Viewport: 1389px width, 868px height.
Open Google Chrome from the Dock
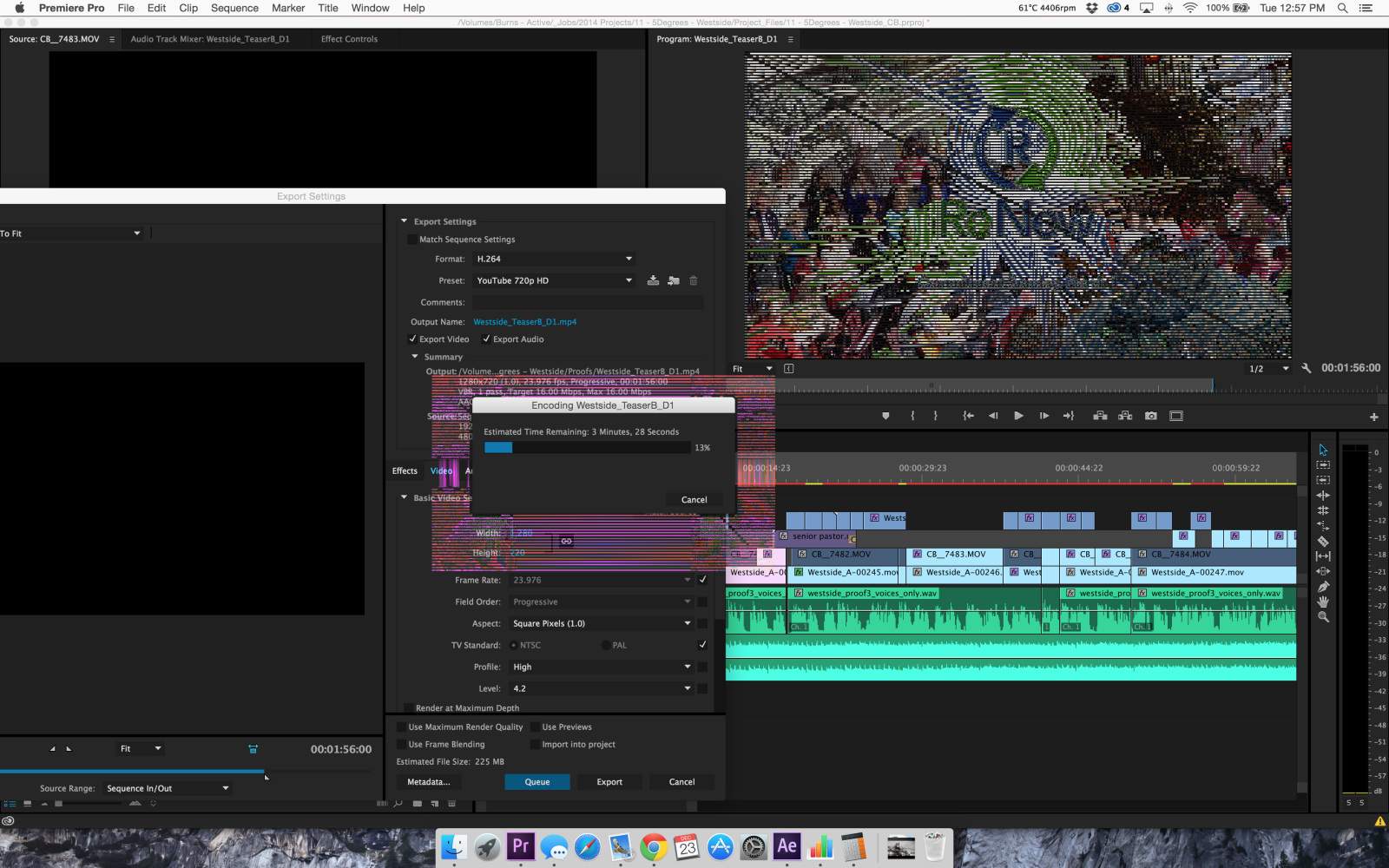click(x=654, y=846)
